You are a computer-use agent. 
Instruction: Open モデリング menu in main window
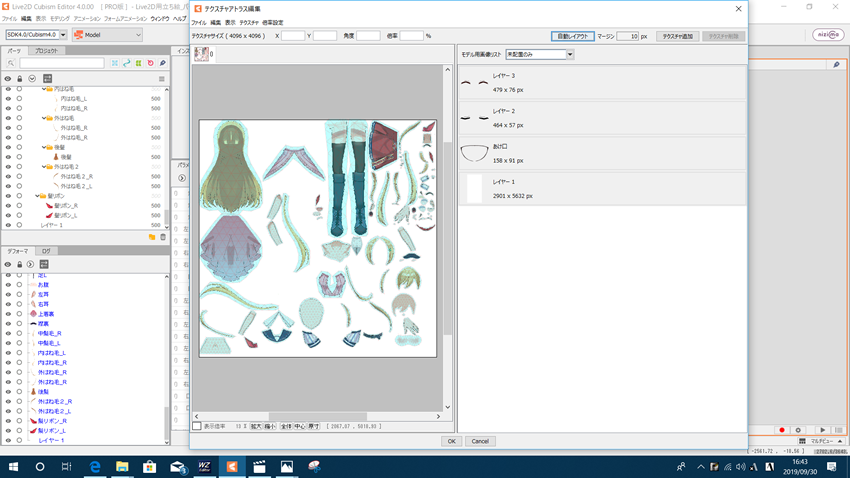point(60,19)
